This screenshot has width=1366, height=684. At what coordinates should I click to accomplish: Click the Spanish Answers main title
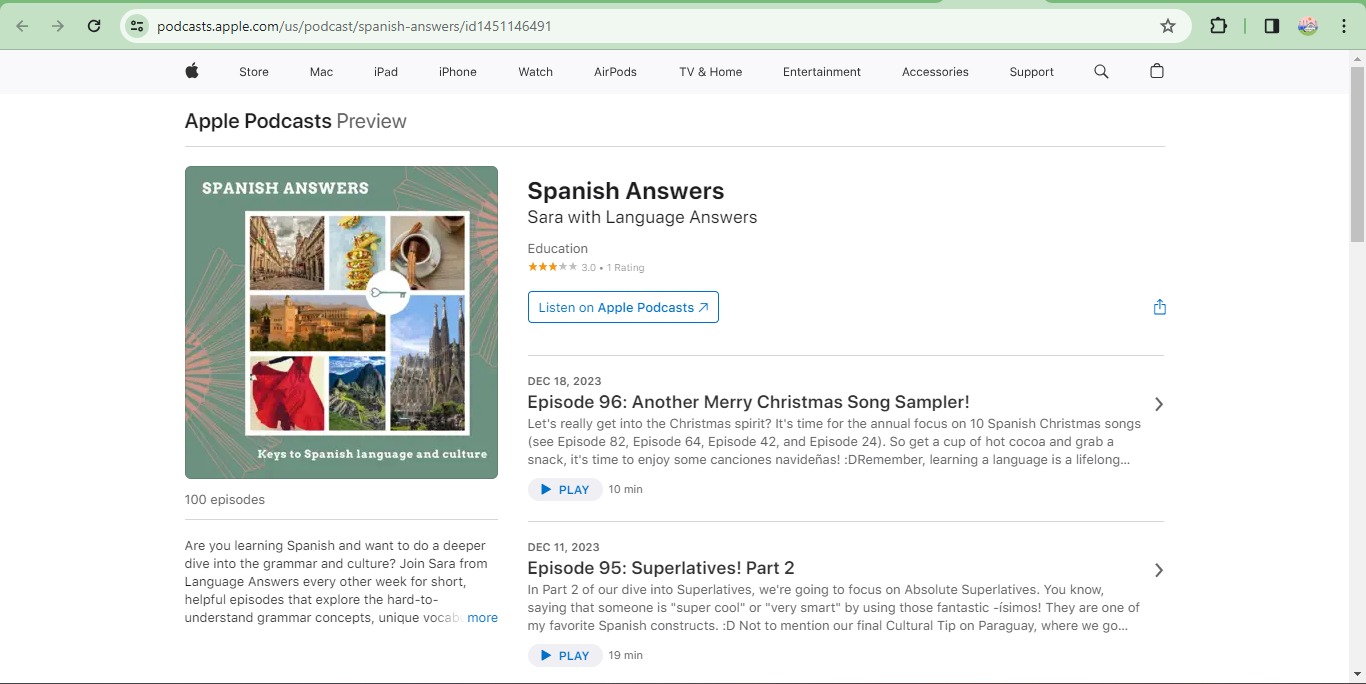point(626,191)
